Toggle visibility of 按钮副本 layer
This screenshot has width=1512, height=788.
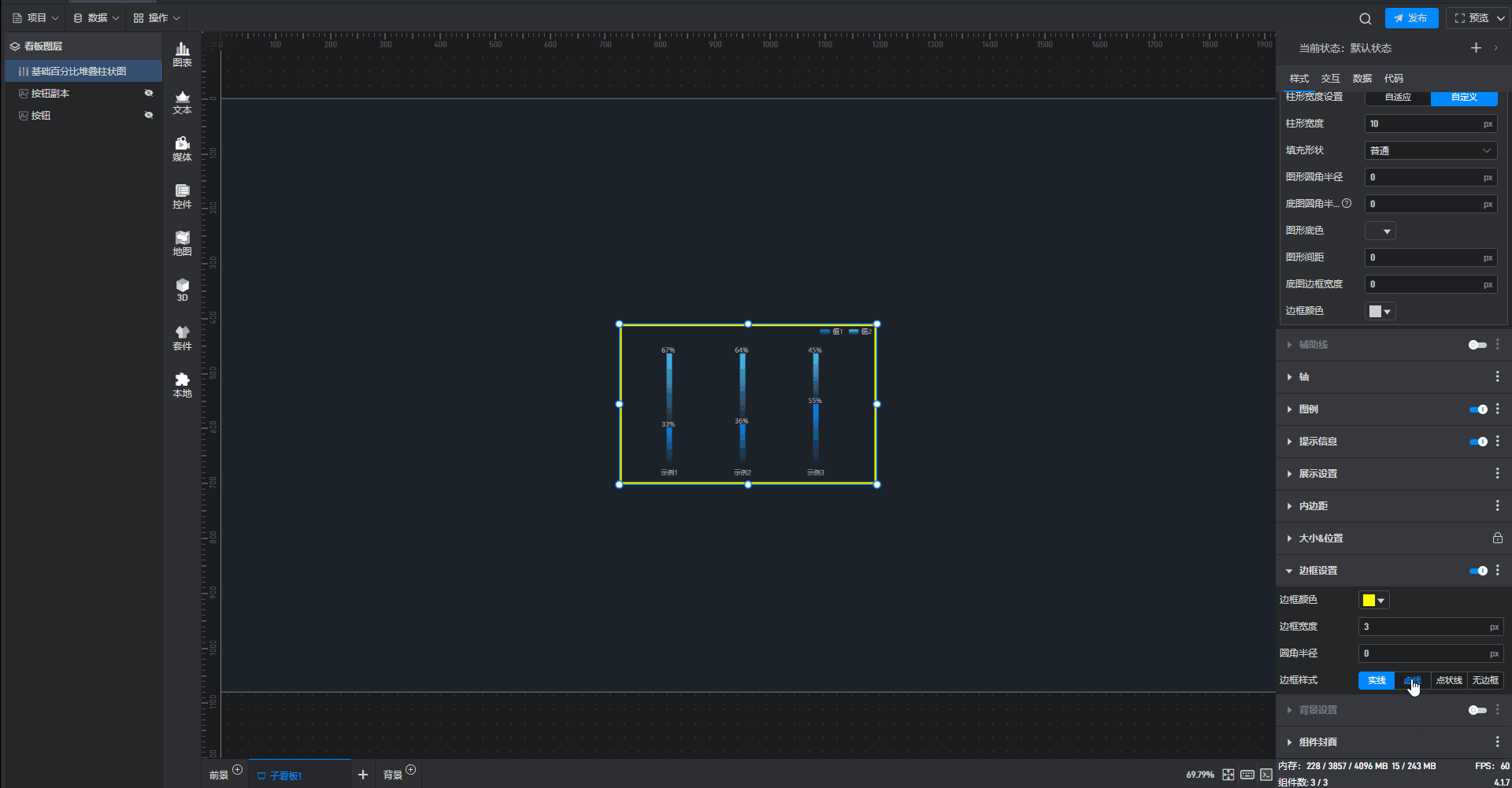148,93
